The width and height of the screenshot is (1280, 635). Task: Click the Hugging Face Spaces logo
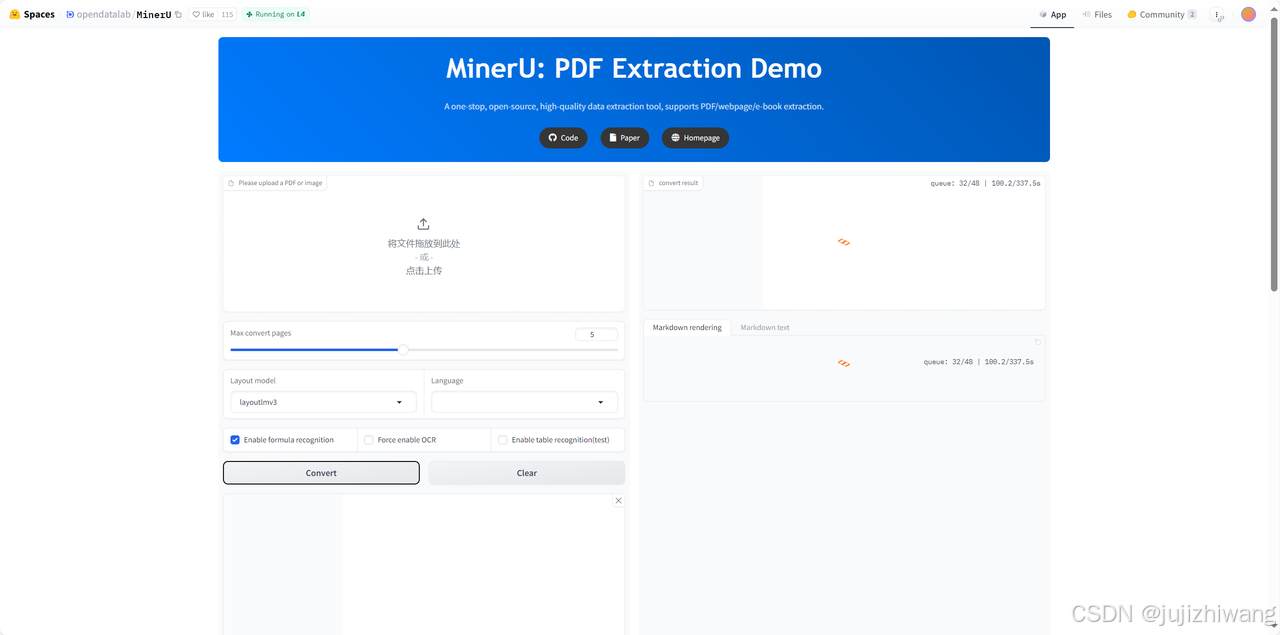pos(32,14)
